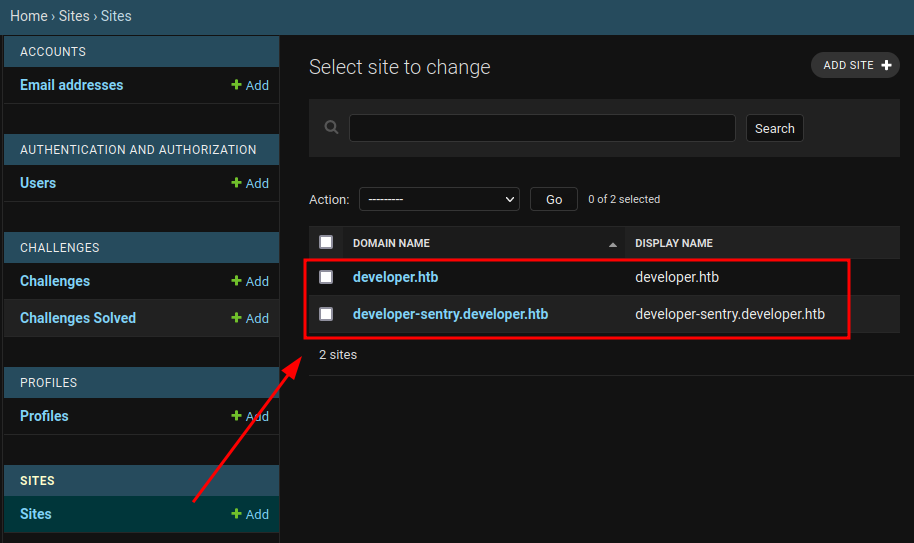Open the Action dropdown menu
This screenshot has width=914, height=543.
(x=439, y=199)
